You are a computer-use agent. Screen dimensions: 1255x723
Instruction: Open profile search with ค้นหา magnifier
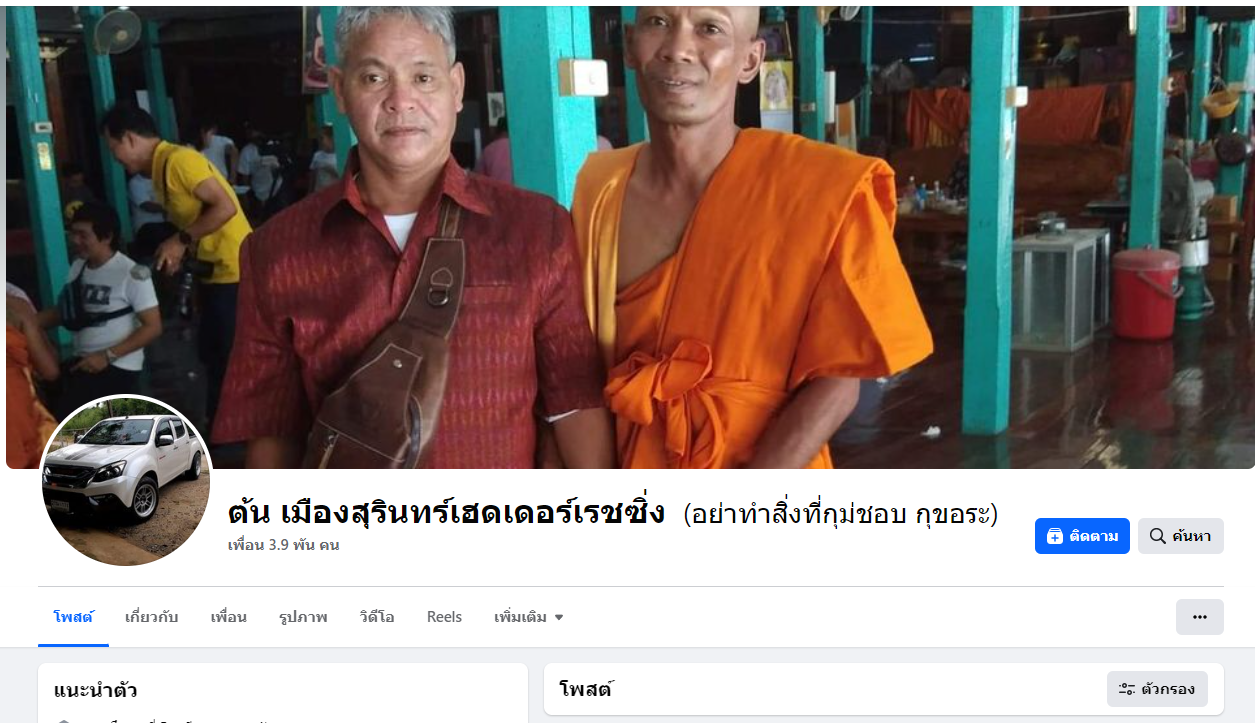click(1180, 536)
